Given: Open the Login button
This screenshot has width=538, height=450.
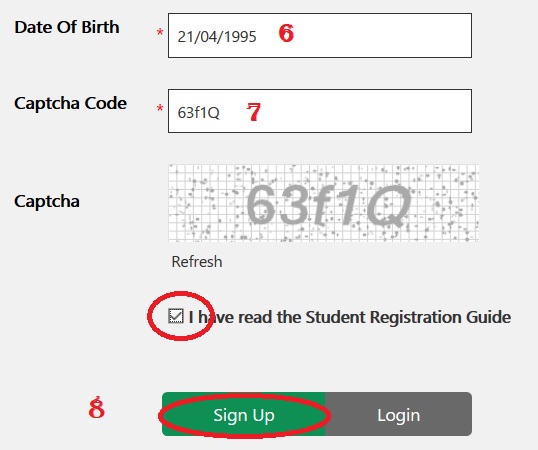Looking at the screenshot, I should pyautogui.click(x=398, y=414).
